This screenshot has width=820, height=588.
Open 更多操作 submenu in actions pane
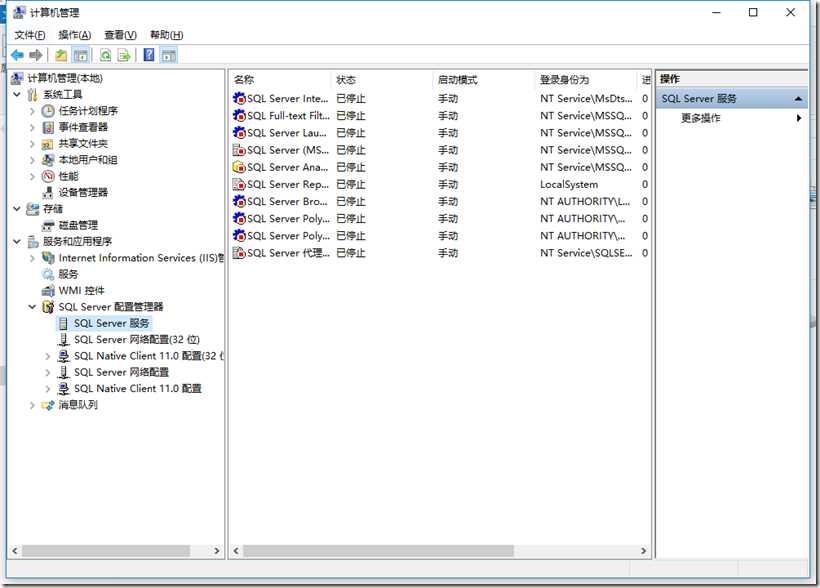[x=731, y=118]
